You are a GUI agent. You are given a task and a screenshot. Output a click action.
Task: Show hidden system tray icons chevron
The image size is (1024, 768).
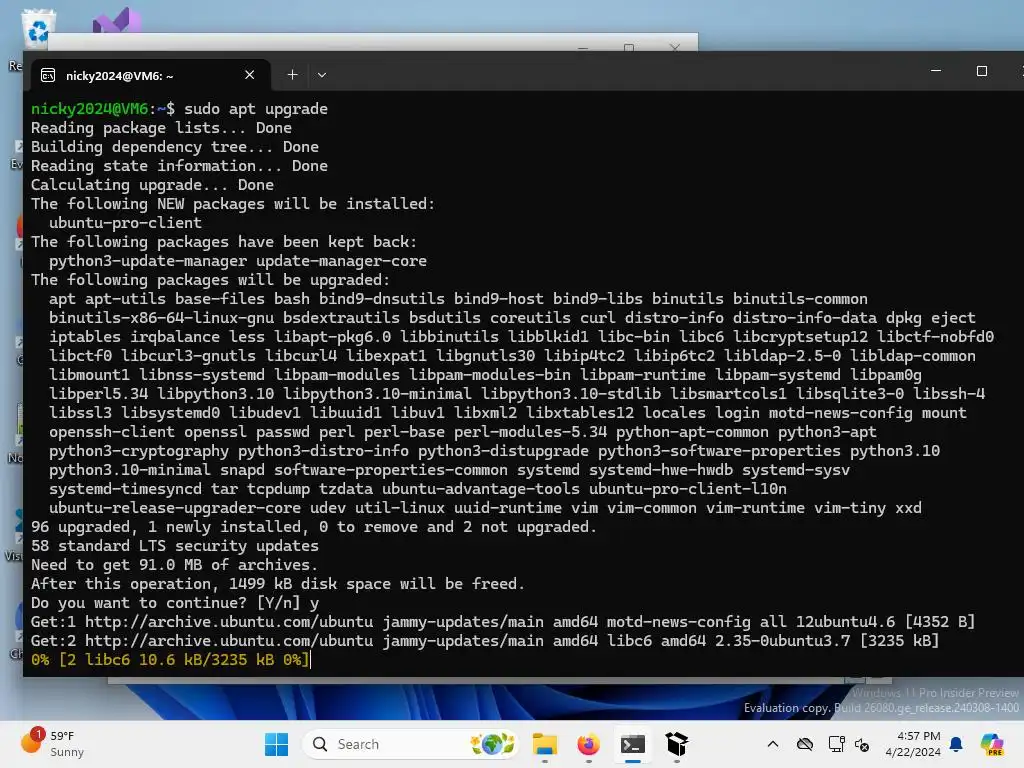(x=773, y=744)
